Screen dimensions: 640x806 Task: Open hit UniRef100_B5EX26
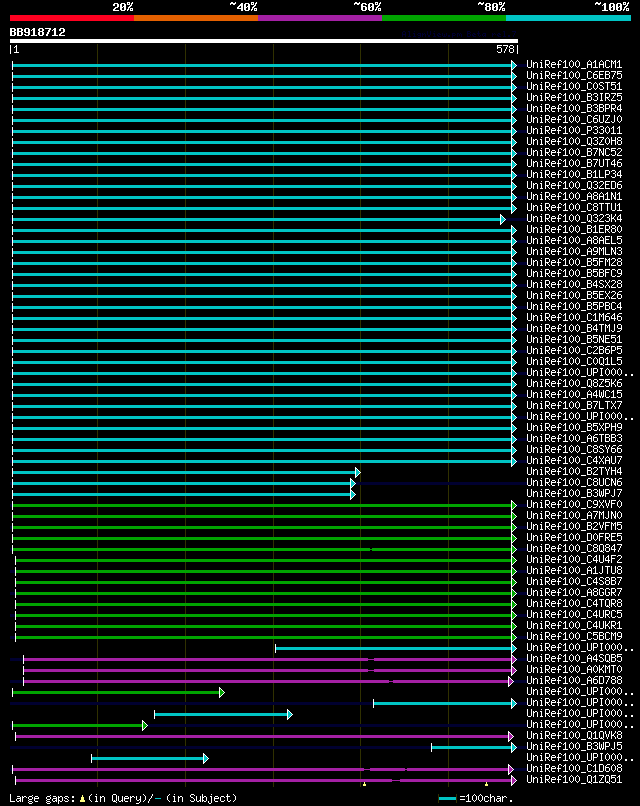click(x=574, y=296)
